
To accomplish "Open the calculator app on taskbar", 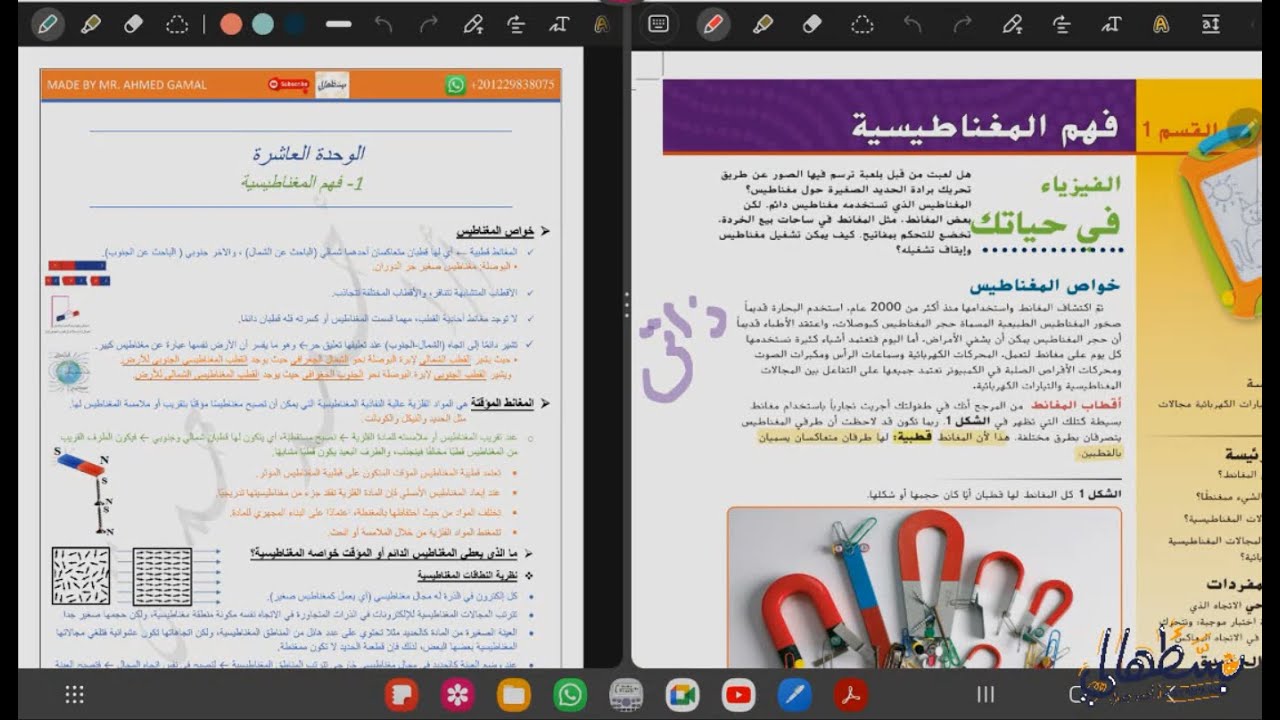I will coord(626,695).
